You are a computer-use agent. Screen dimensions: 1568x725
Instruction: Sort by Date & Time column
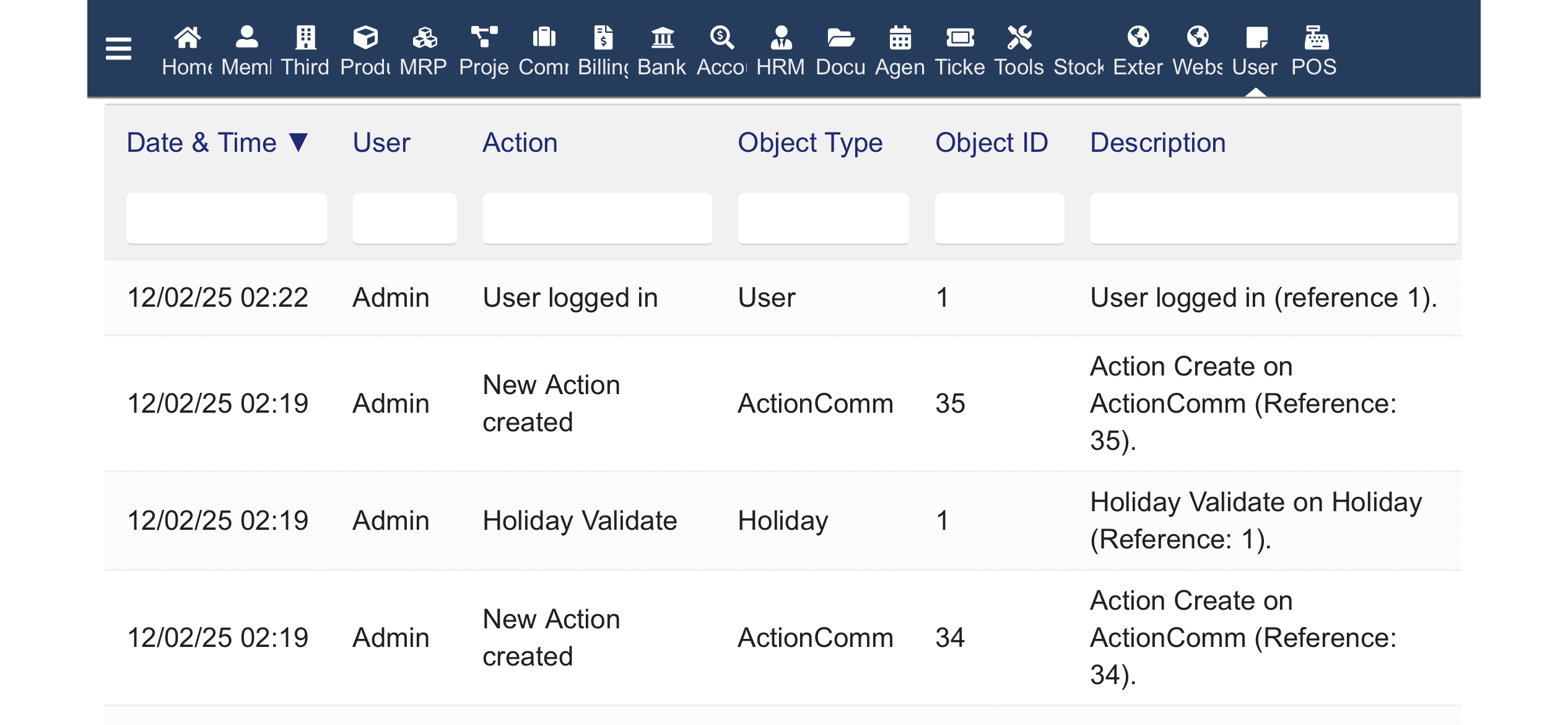(x=201, y=143)
